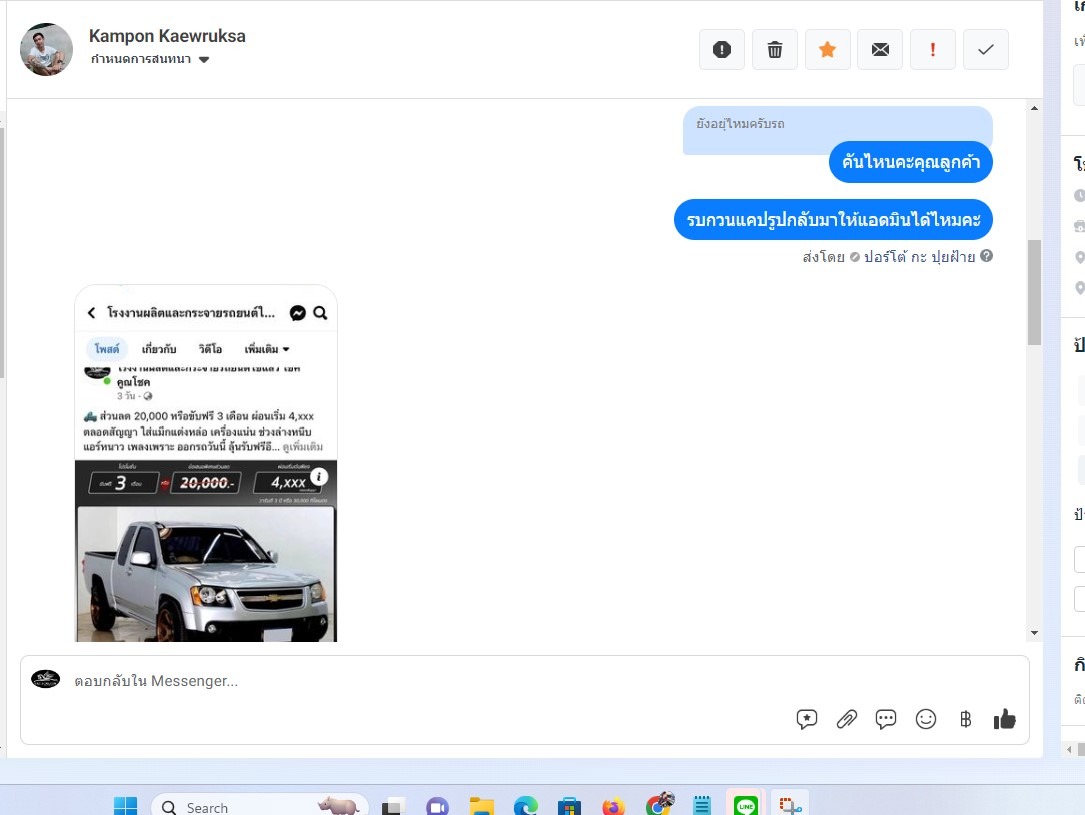Image resolution: width=1085 pixels, height=815 pixels.
Task: Open Kampon Kaewruksa profile picture
Action: click(x=46, y=49)
